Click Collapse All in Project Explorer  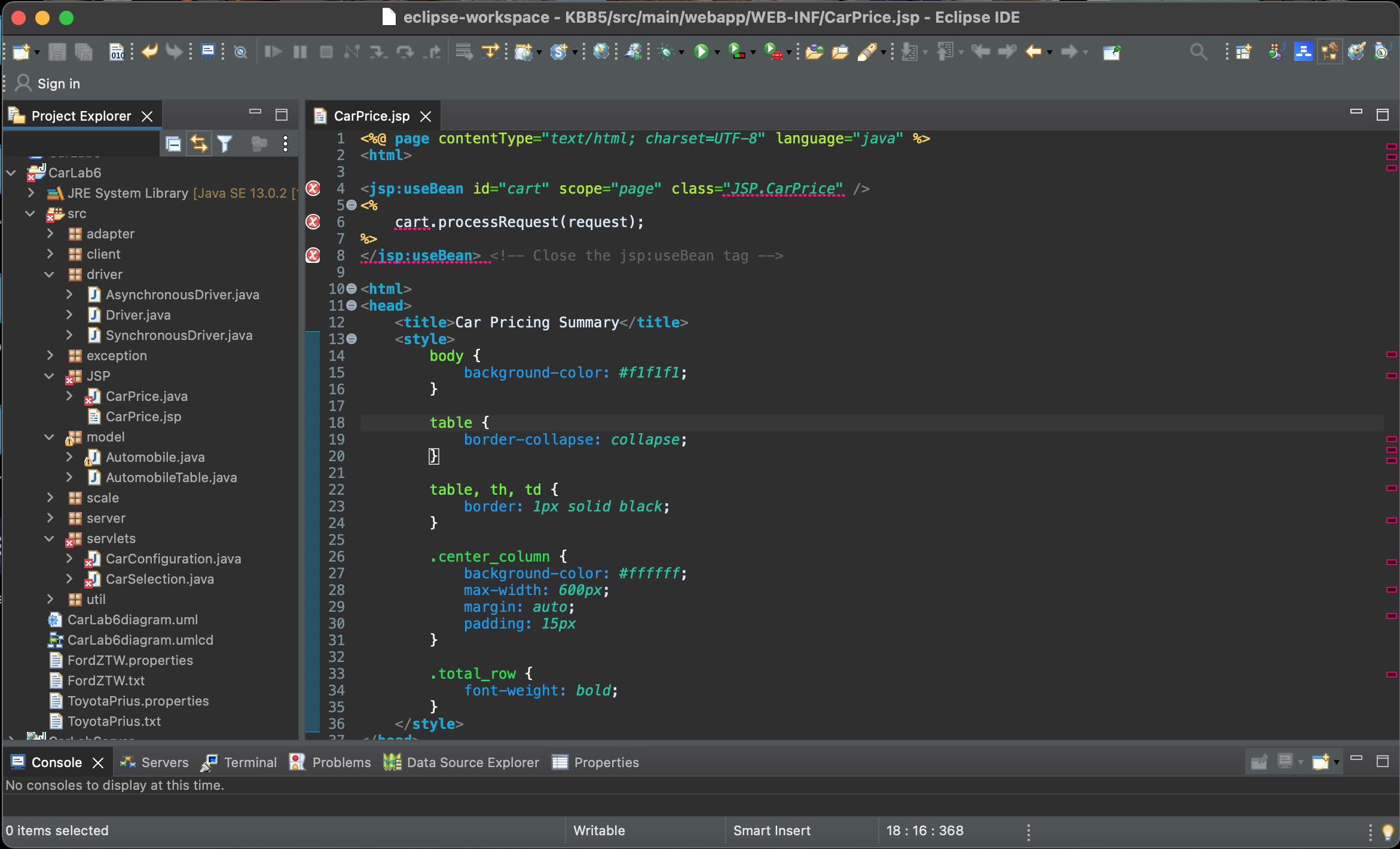(173, 144)
